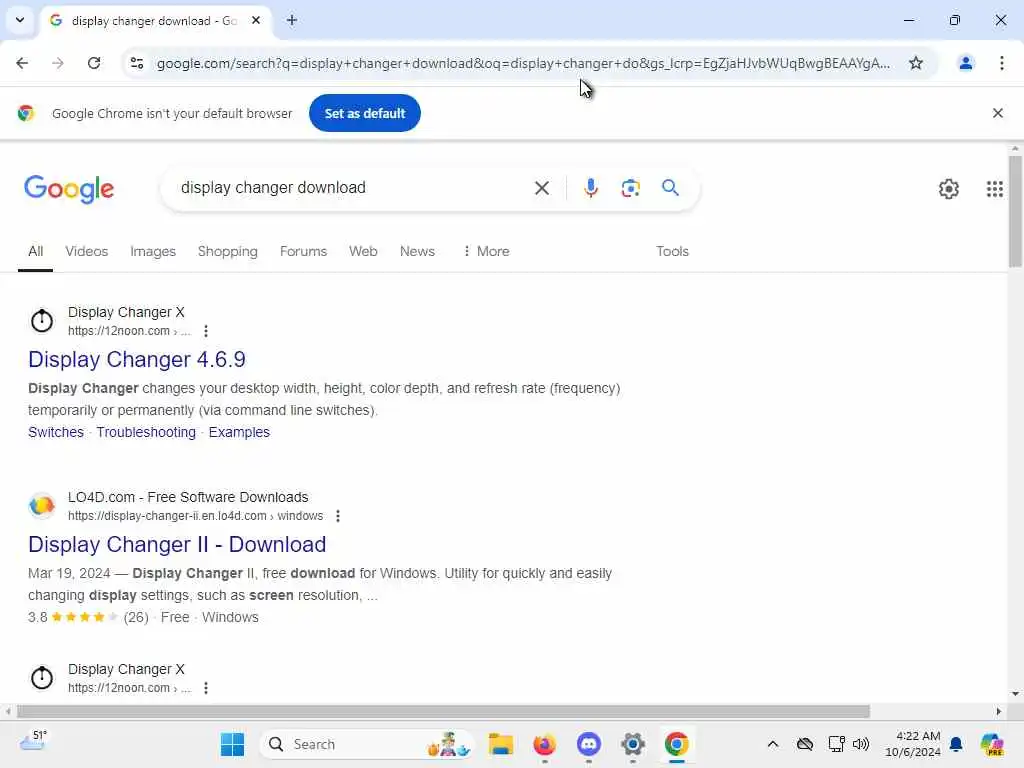Open Google quick settings gear

tap(948, 189)
